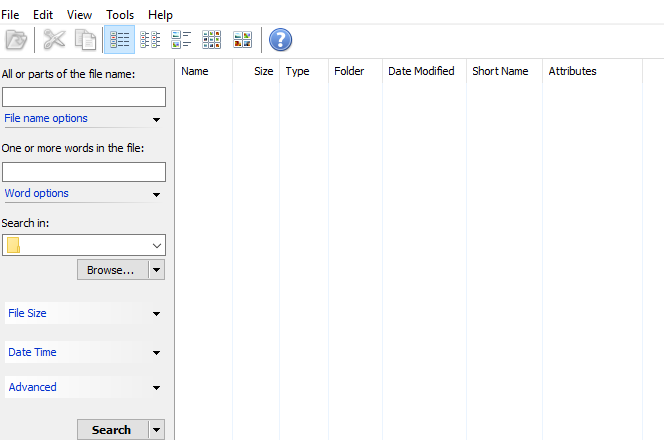Click the scissors cut icon
This screenshot has height=440, width=664.
pyautogui.click(x=53, y=40)
